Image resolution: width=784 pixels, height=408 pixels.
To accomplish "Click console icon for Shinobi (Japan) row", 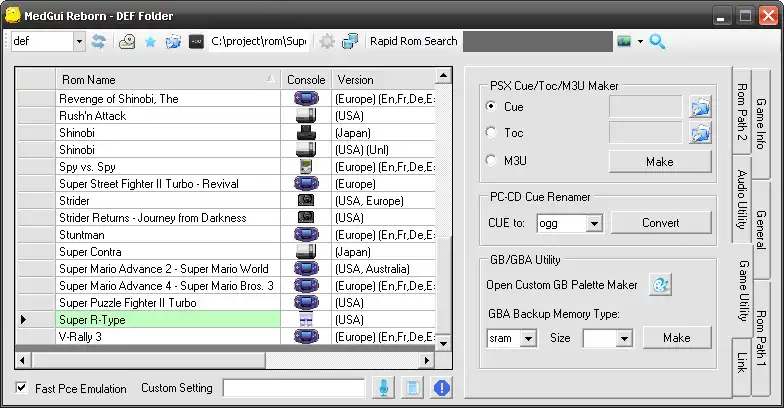I will coord(306,132).
